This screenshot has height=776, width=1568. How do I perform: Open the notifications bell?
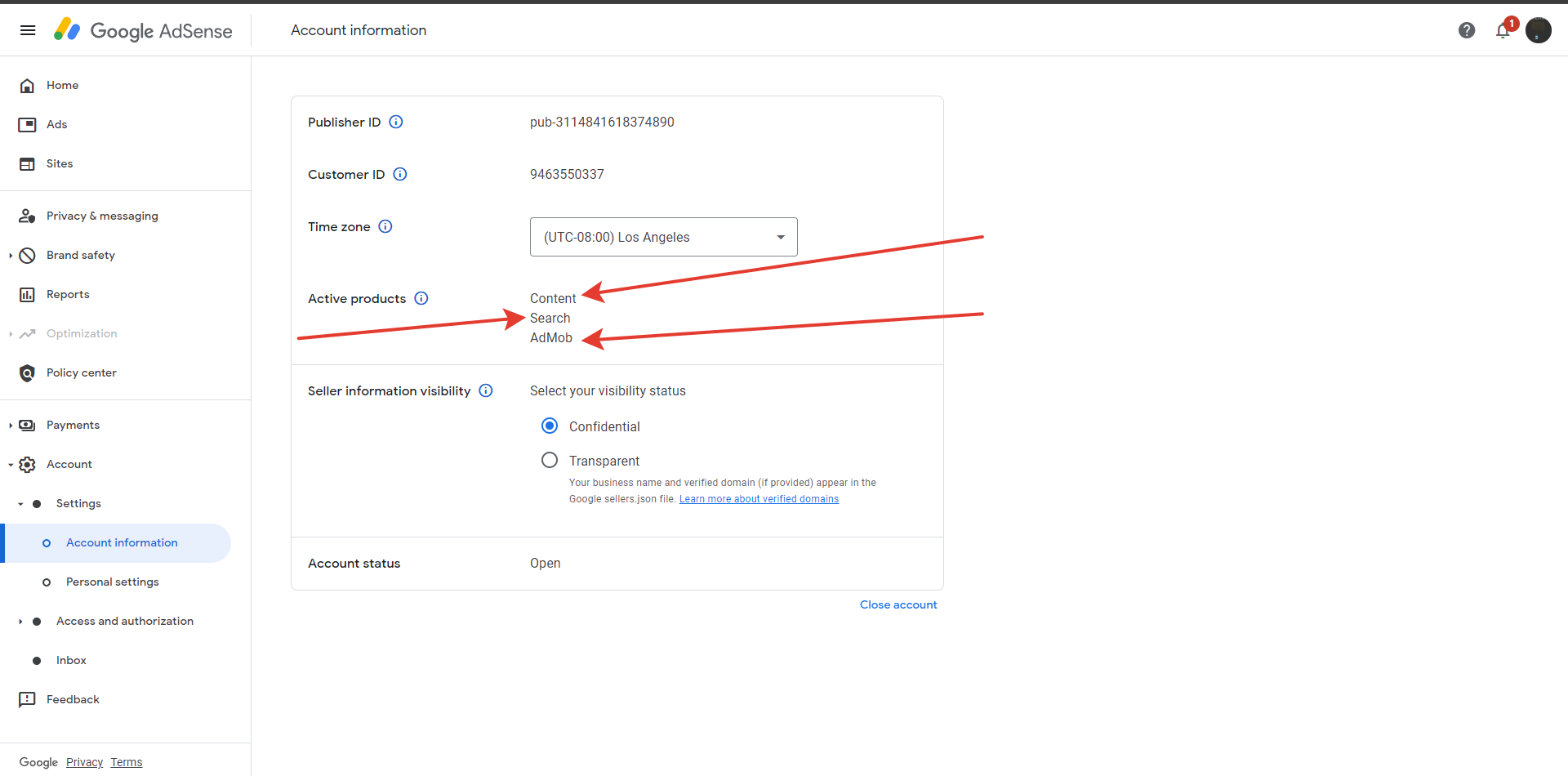pos(1503,30)
